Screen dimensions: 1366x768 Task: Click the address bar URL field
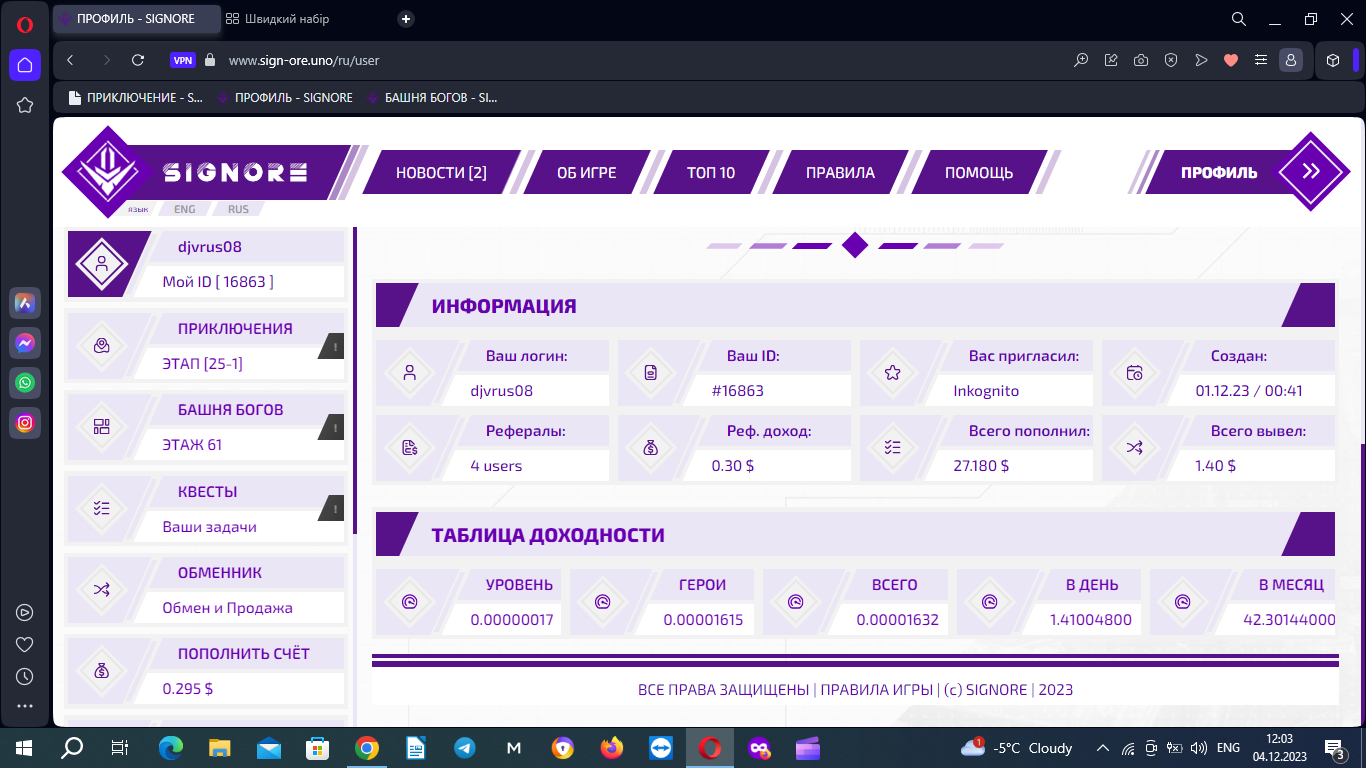click(640, 60)
